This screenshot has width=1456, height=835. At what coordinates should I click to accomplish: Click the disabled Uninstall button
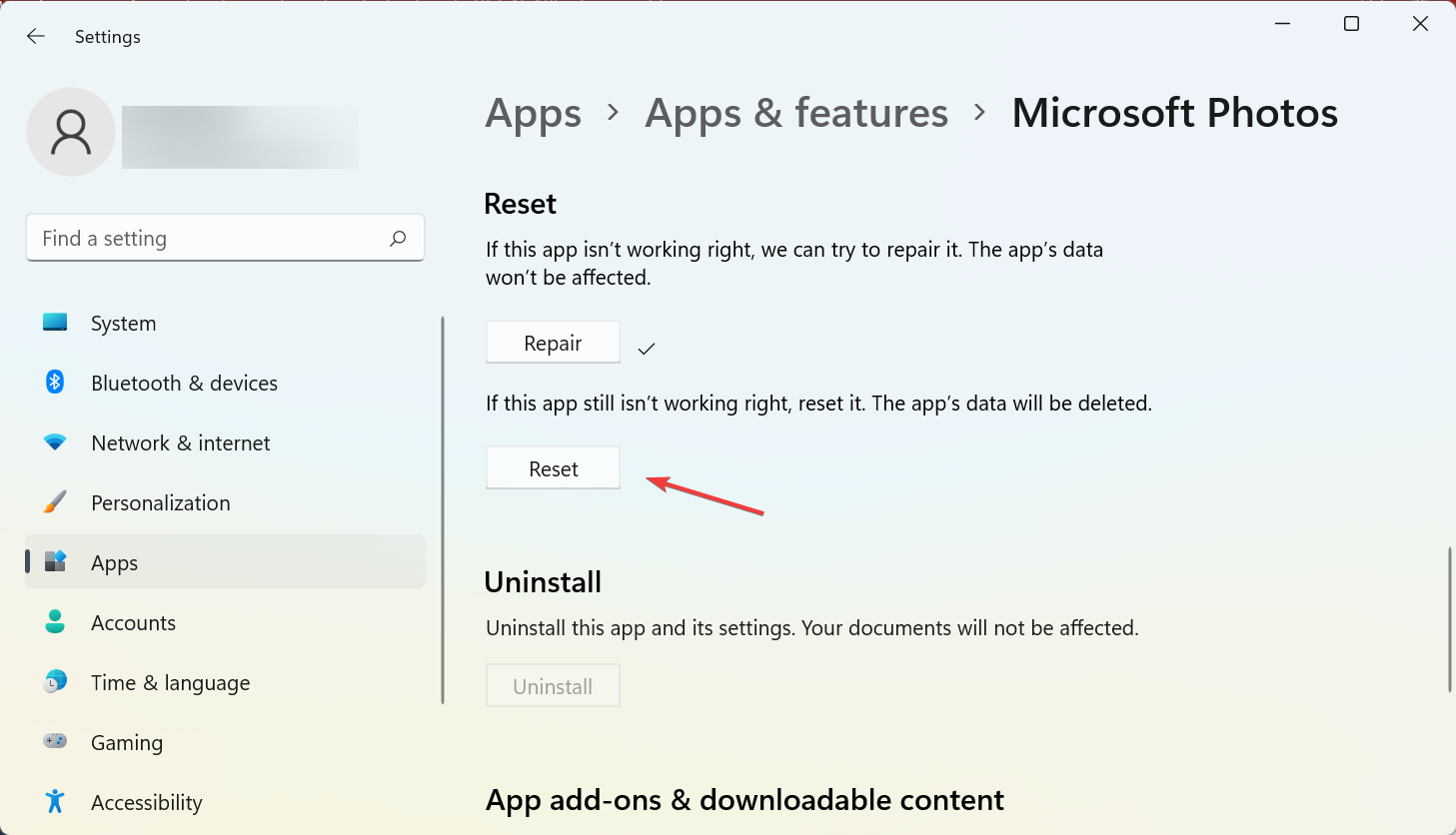coord(553,686)
